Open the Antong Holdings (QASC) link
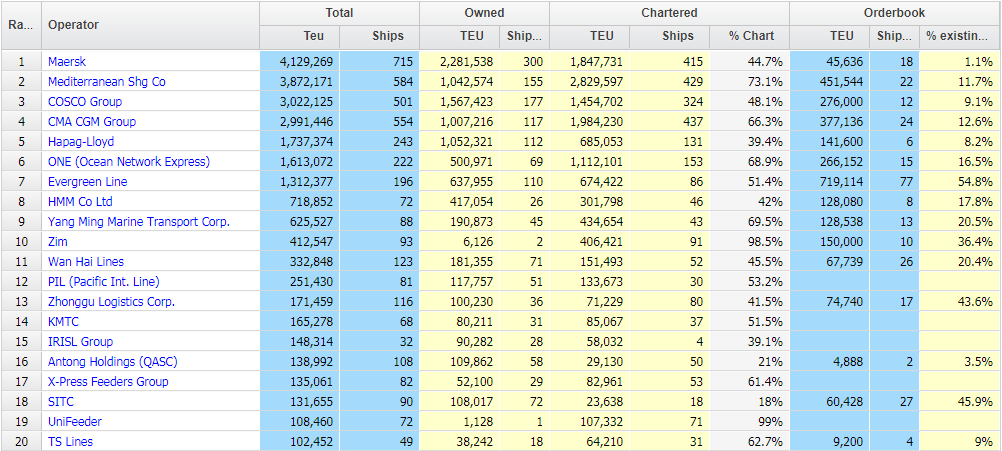This screenshot has height=451, width=1002. 112,362
